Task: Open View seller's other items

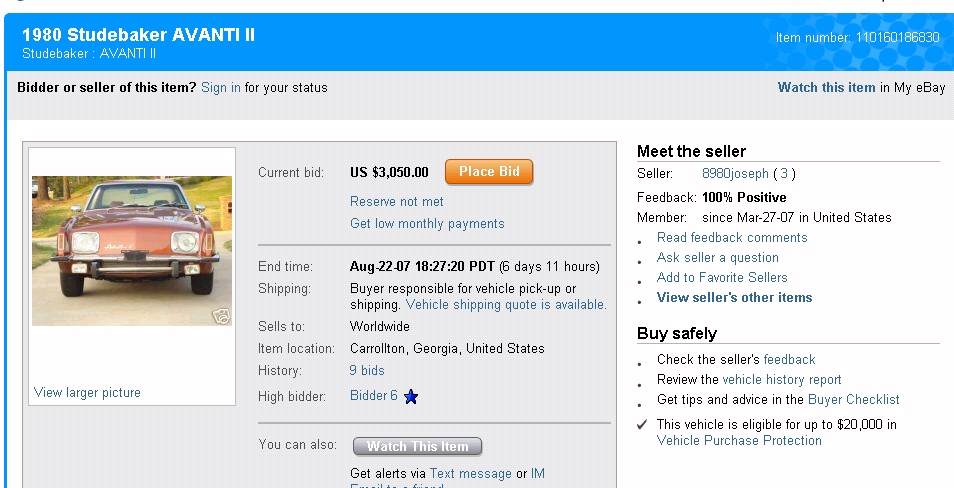Action: click(x=734, y=297)
